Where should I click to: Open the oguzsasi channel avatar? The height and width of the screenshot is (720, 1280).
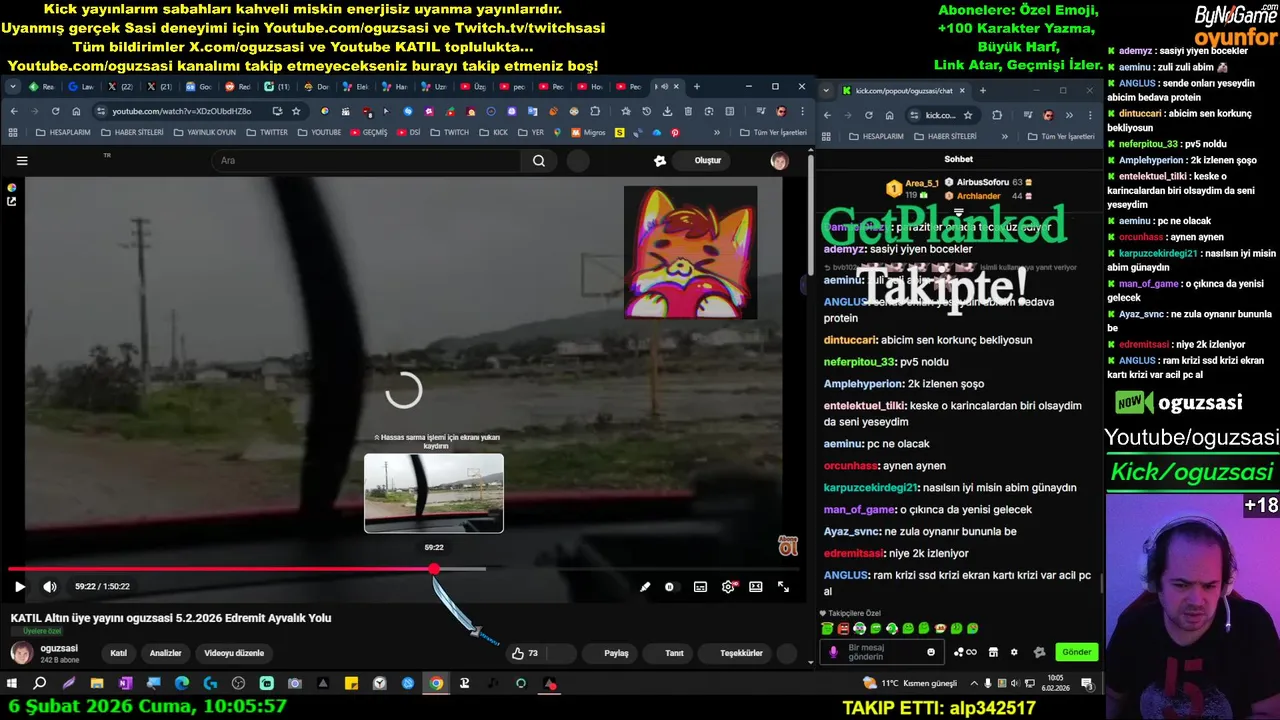(21, 653)
